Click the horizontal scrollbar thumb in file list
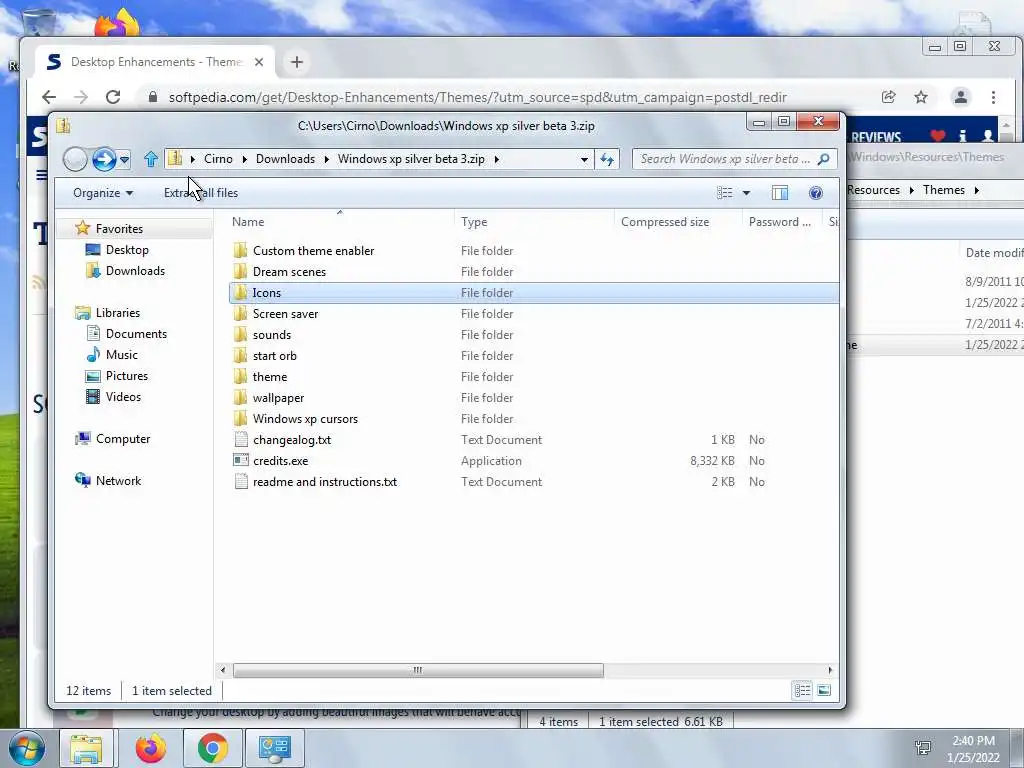Image resolution: width=1024 pixels, height=768 pixels. [418, 670]
